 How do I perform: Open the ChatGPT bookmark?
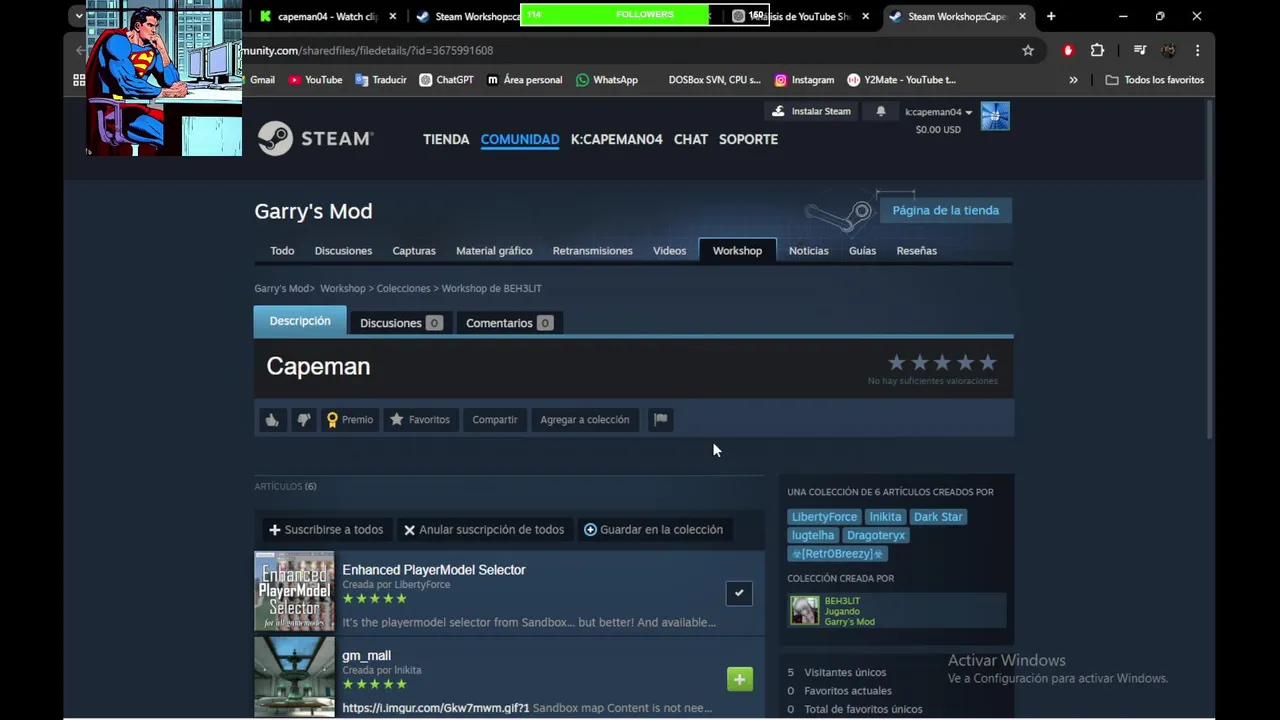point(446,80)
